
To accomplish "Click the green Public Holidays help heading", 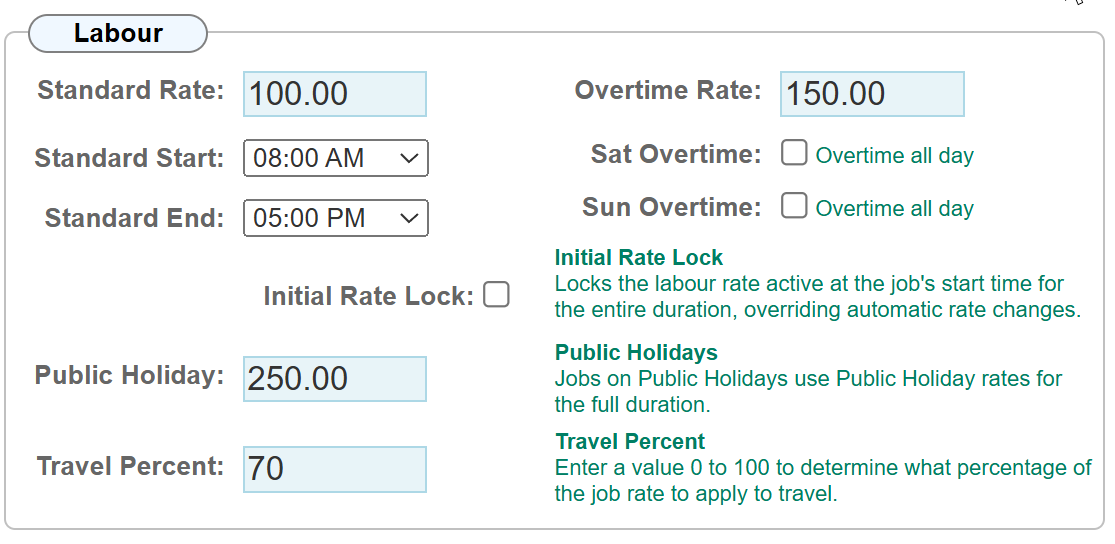I will pos(636,353).
